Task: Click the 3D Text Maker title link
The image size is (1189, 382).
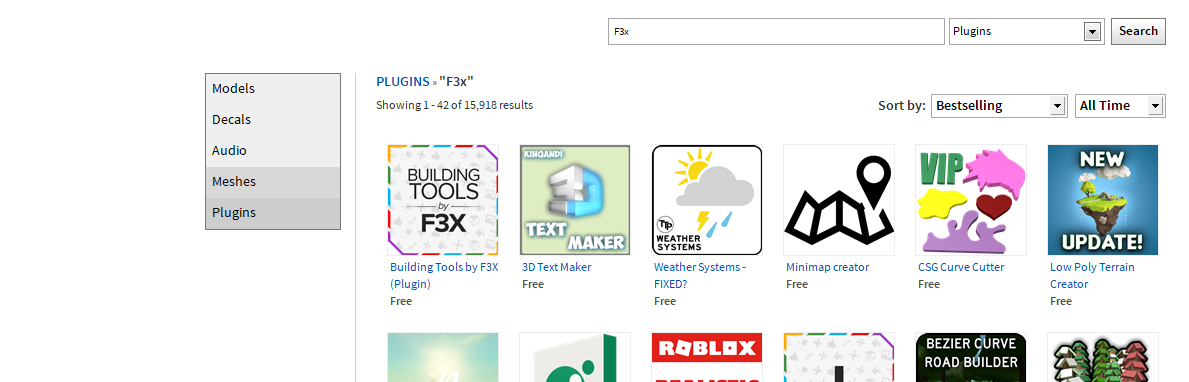Action: pyautogui.click(x=557, y=268)
